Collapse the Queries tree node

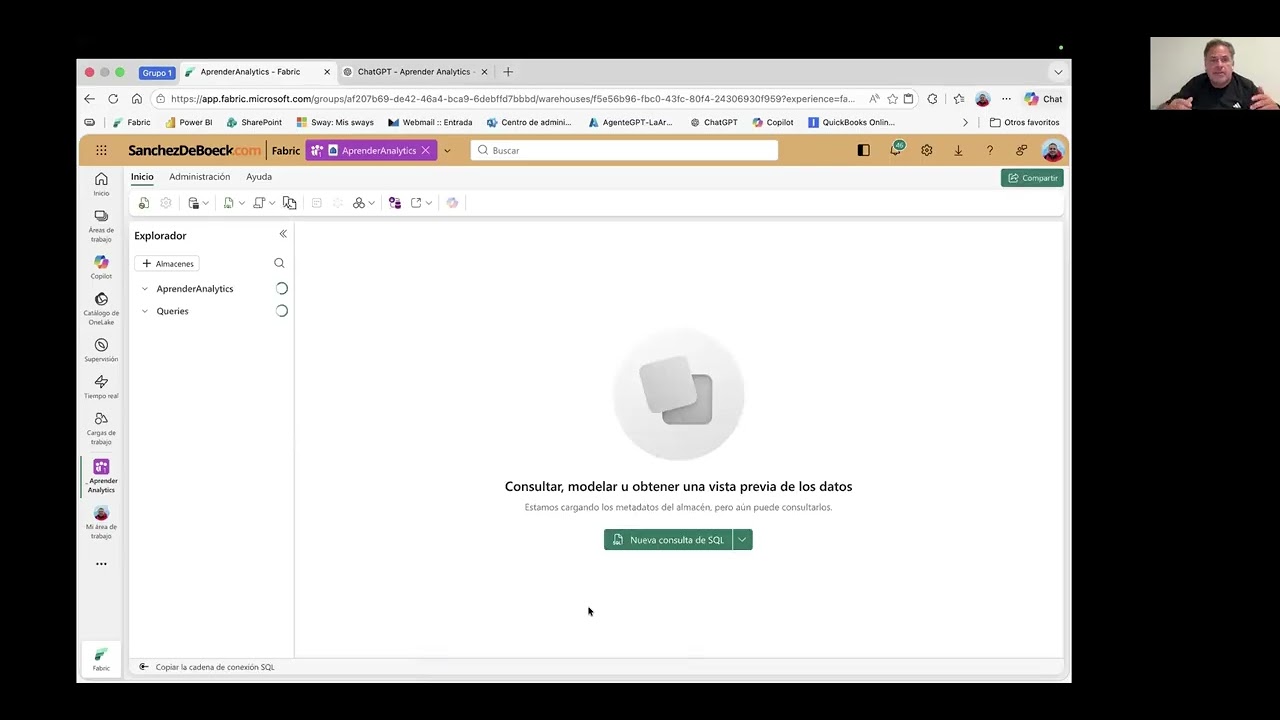pos(145,311)
